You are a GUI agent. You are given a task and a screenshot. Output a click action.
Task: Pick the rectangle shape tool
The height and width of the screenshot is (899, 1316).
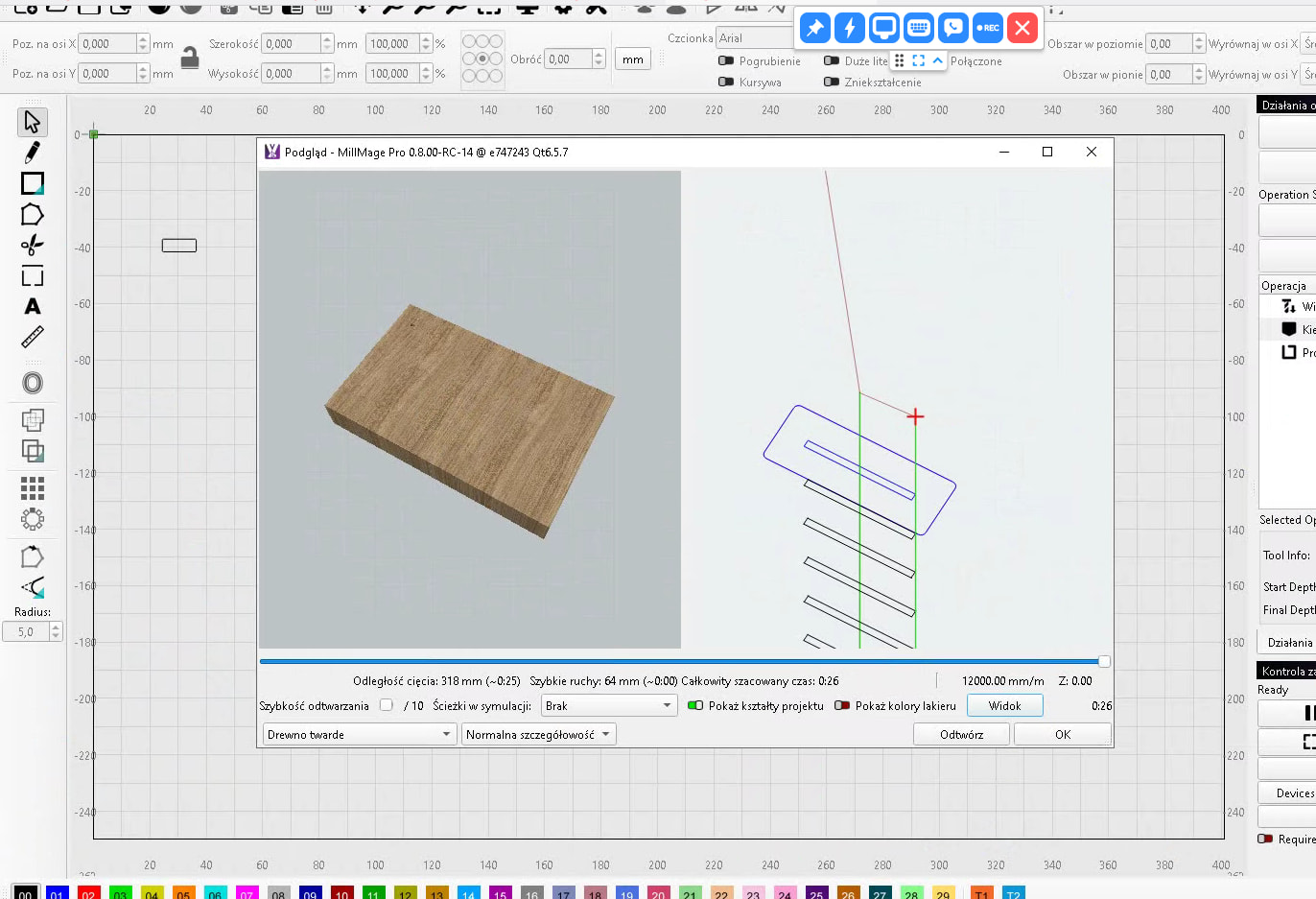(33, 183)
